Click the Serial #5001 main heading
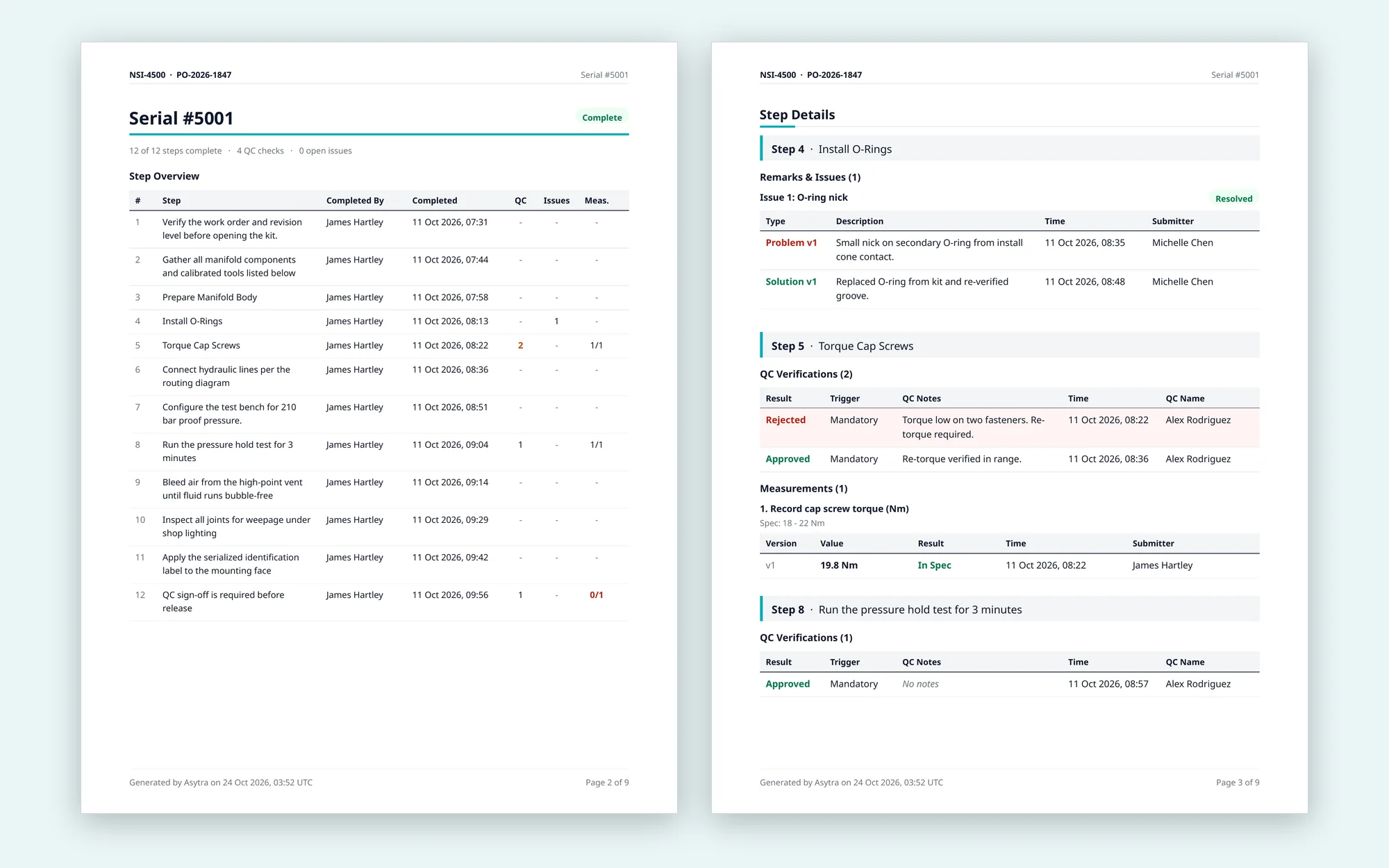 (x=181, y=118)
